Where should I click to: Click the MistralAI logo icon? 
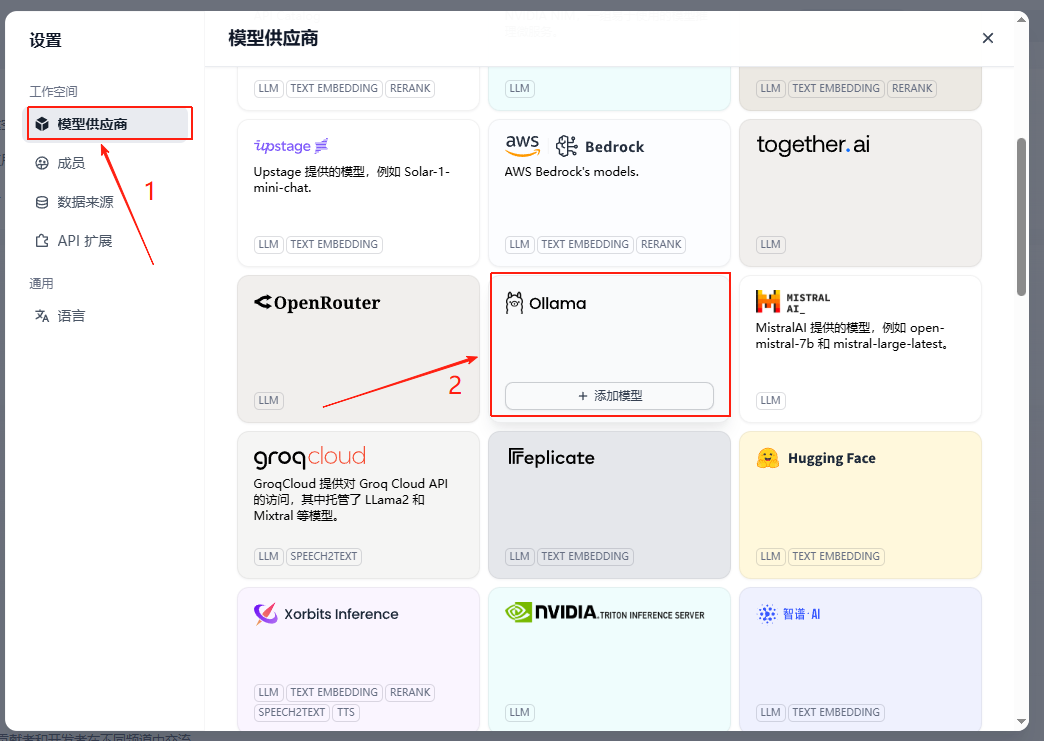pyautogui.click(x=768, y=301)
